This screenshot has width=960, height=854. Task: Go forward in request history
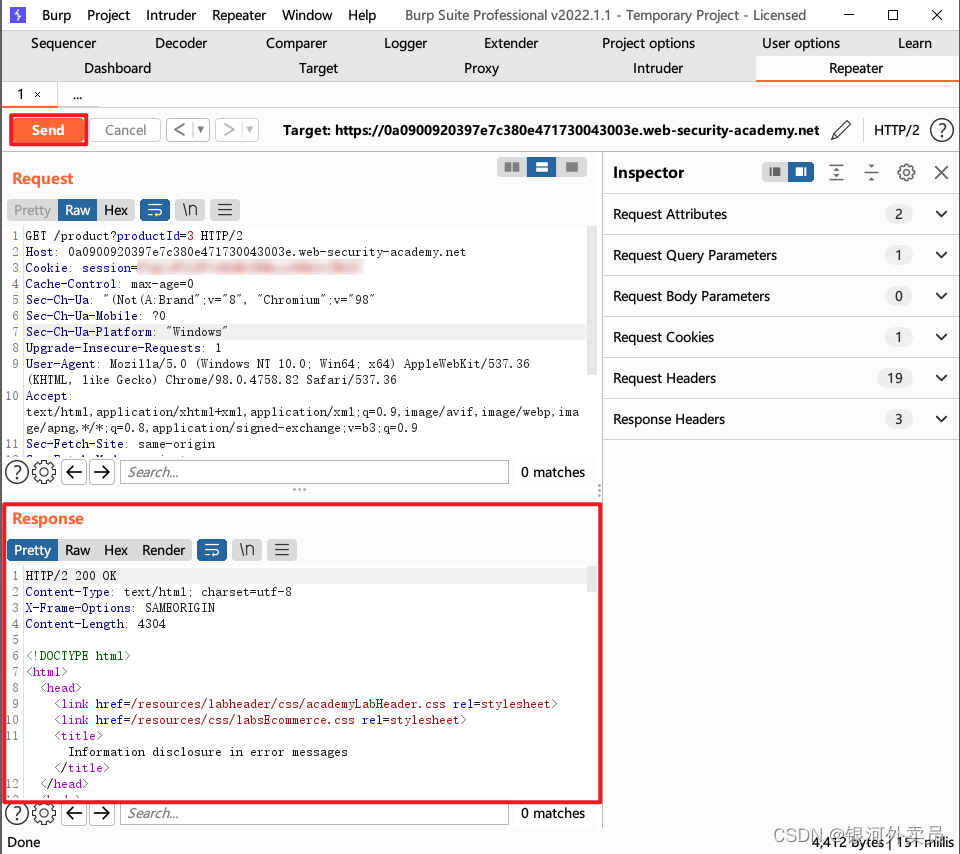(229, 130)
